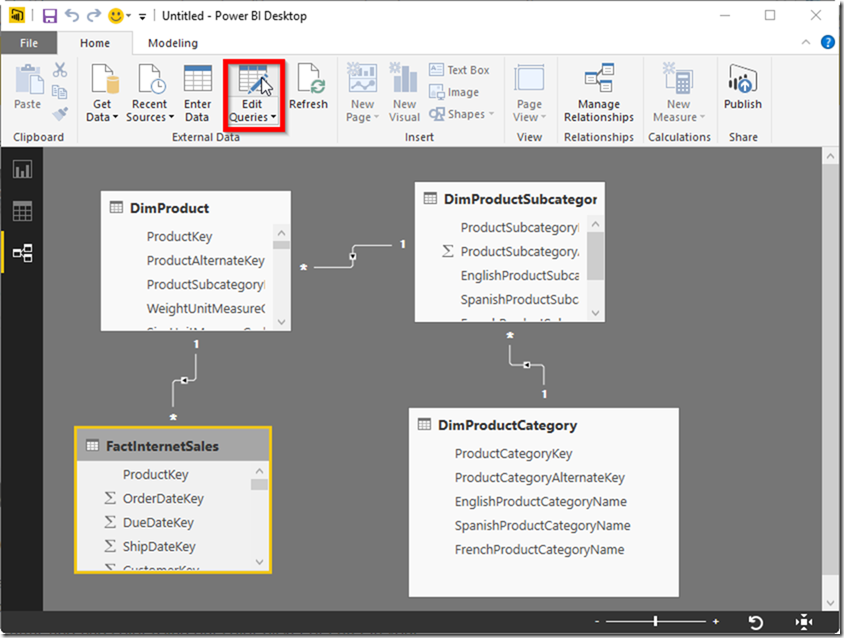Image resolution: width=844 pixels, height=638 pixels.
Task: Select SpanishProductSubc field in DimProductSubcategory
Action: (x=519, y=299)
